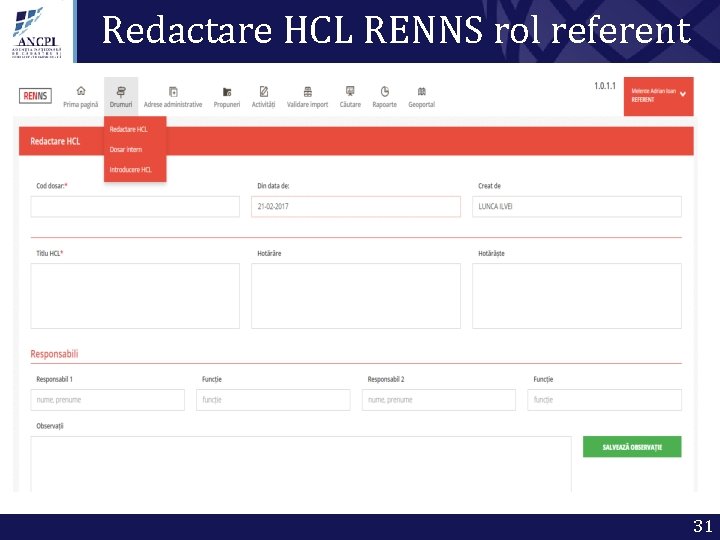Select Dosar intern menu entry

(x=126, y=150)
